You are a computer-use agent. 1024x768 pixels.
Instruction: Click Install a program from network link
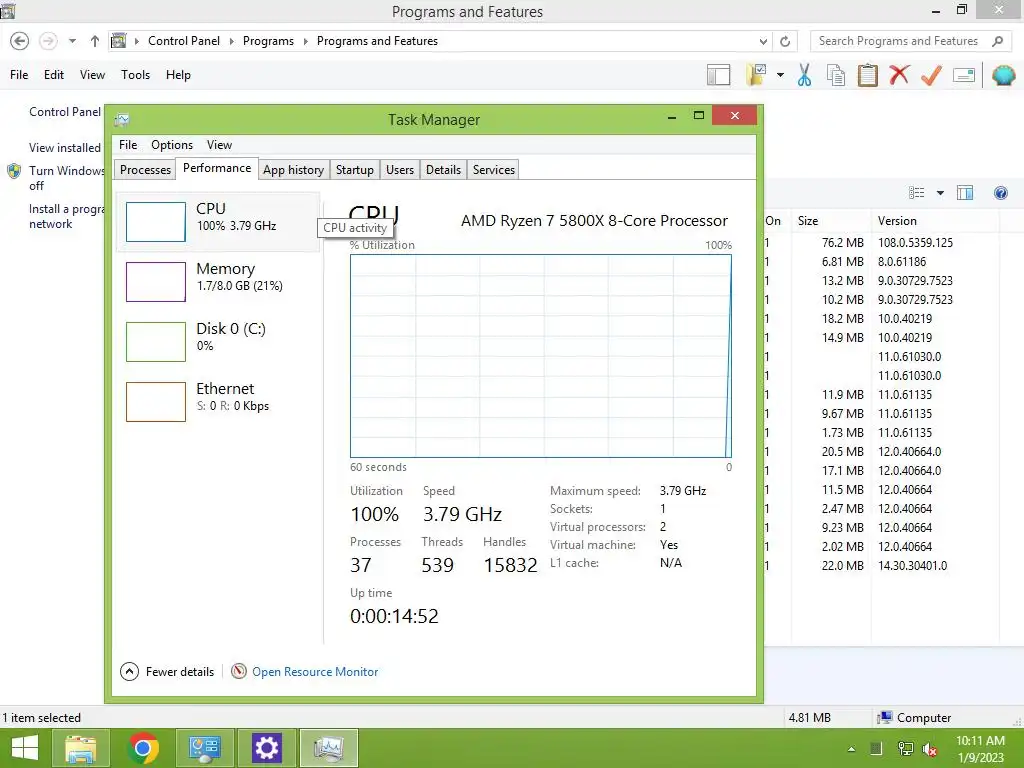pyautogui.click(x=66, y=216)
